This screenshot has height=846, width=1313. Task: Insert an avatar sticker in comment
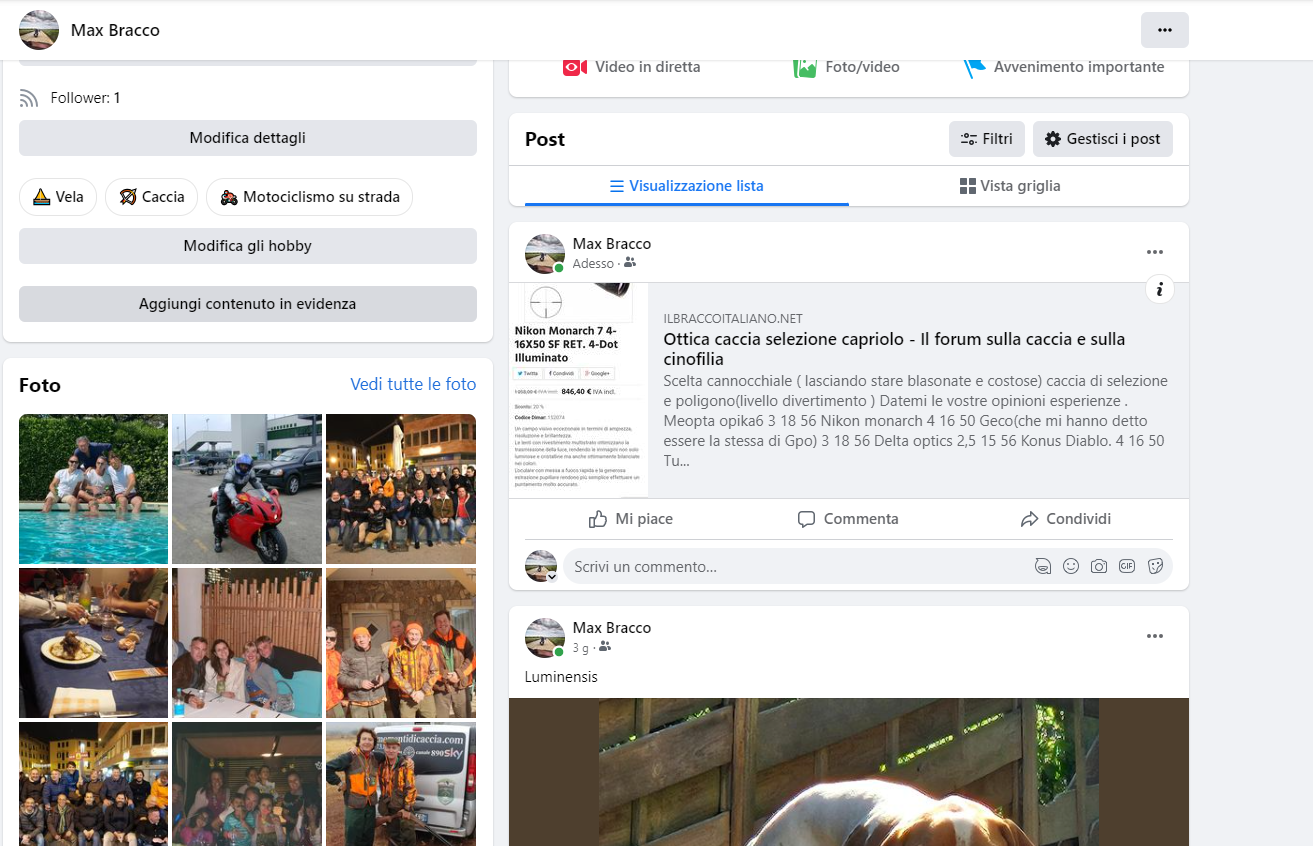click(1043, 566)
